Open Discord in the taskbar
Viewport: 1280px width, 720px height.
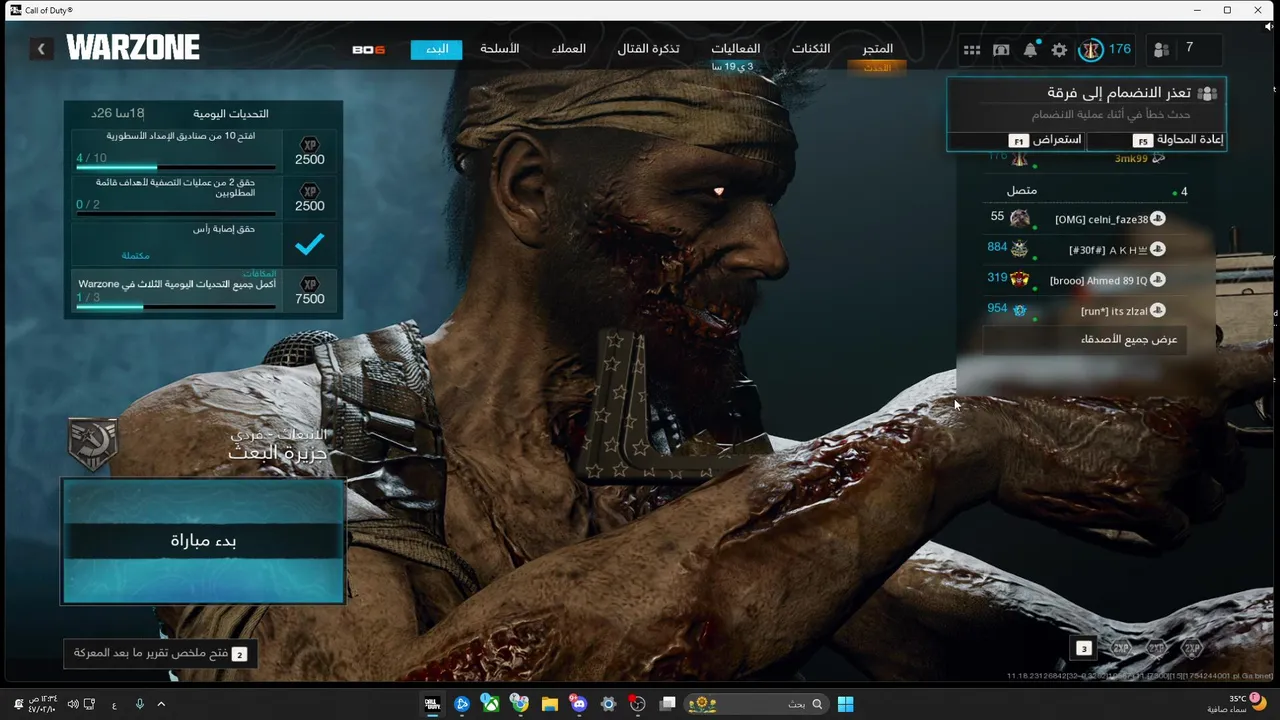[579, 704]
